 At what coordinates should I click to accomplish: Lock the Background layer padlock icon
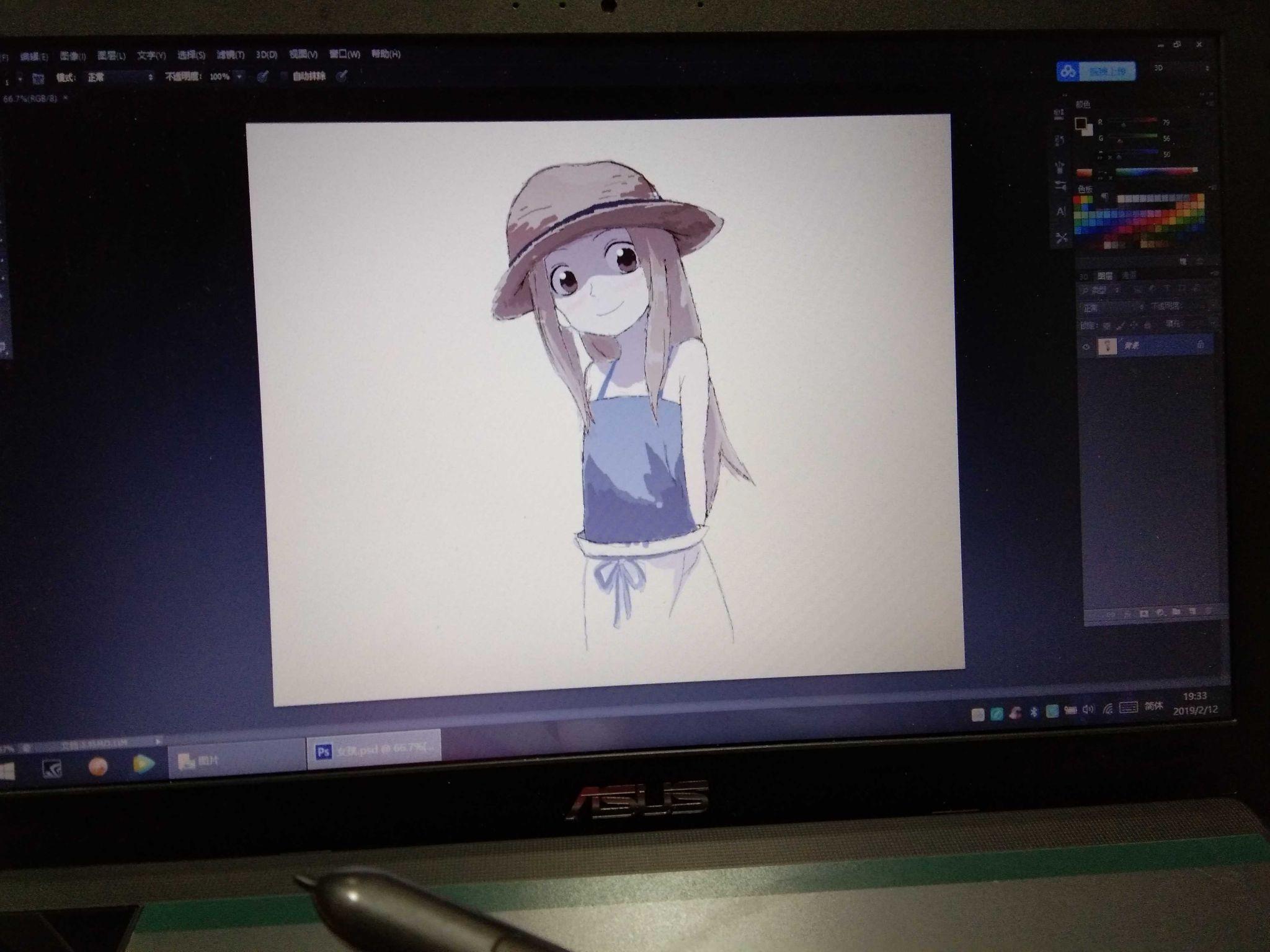(x=1200, y=344)
